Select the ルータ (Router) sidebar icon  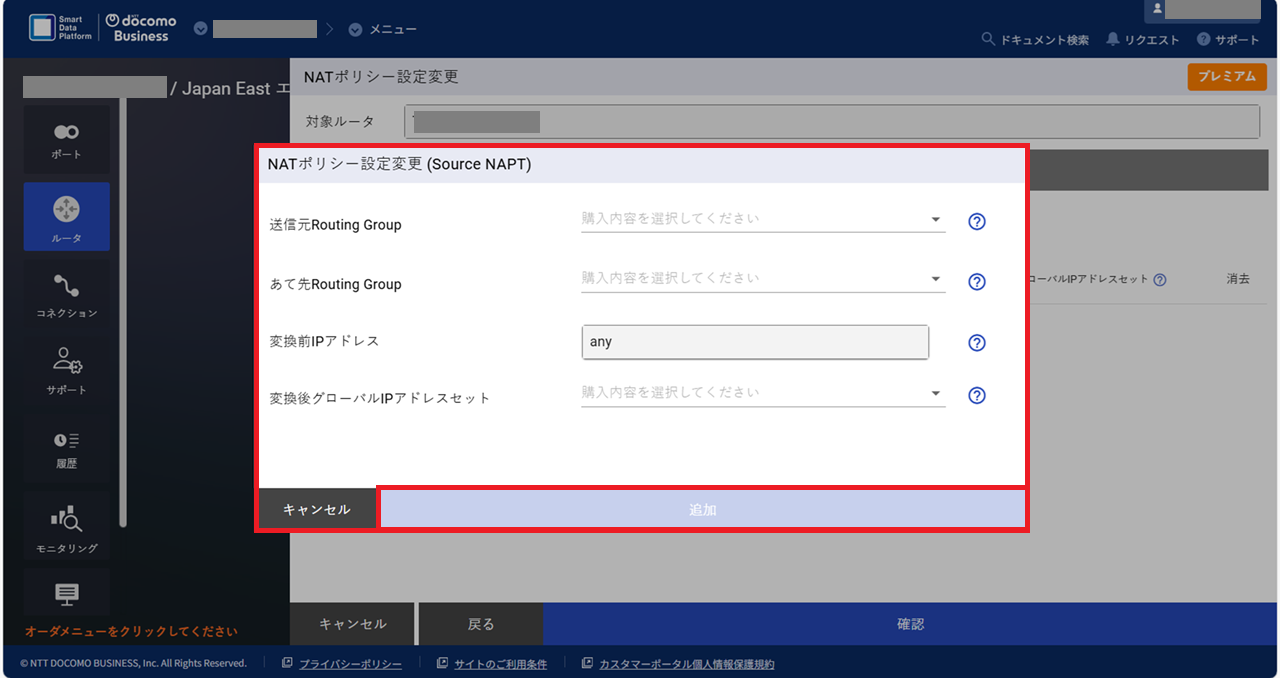tap(66, 216)
